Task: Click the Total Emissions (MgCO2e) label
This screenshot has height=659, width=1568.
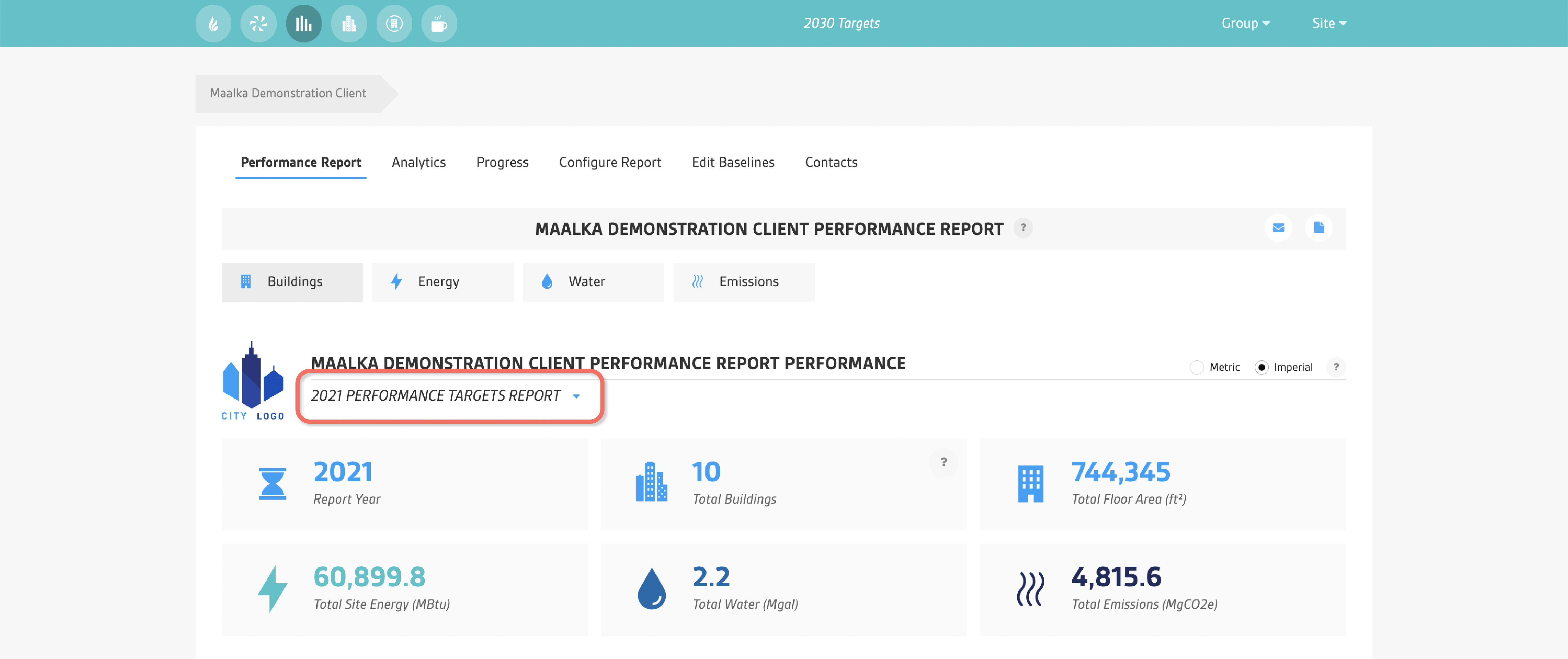Action: [x=1144, y=605]
